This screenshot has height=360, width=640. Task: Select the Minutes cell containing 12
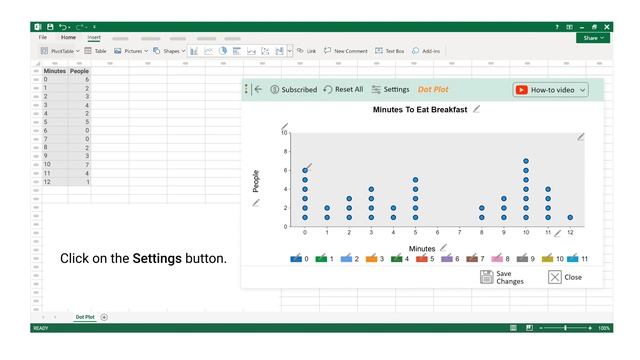pyautogui.click(x=55, y=182)
